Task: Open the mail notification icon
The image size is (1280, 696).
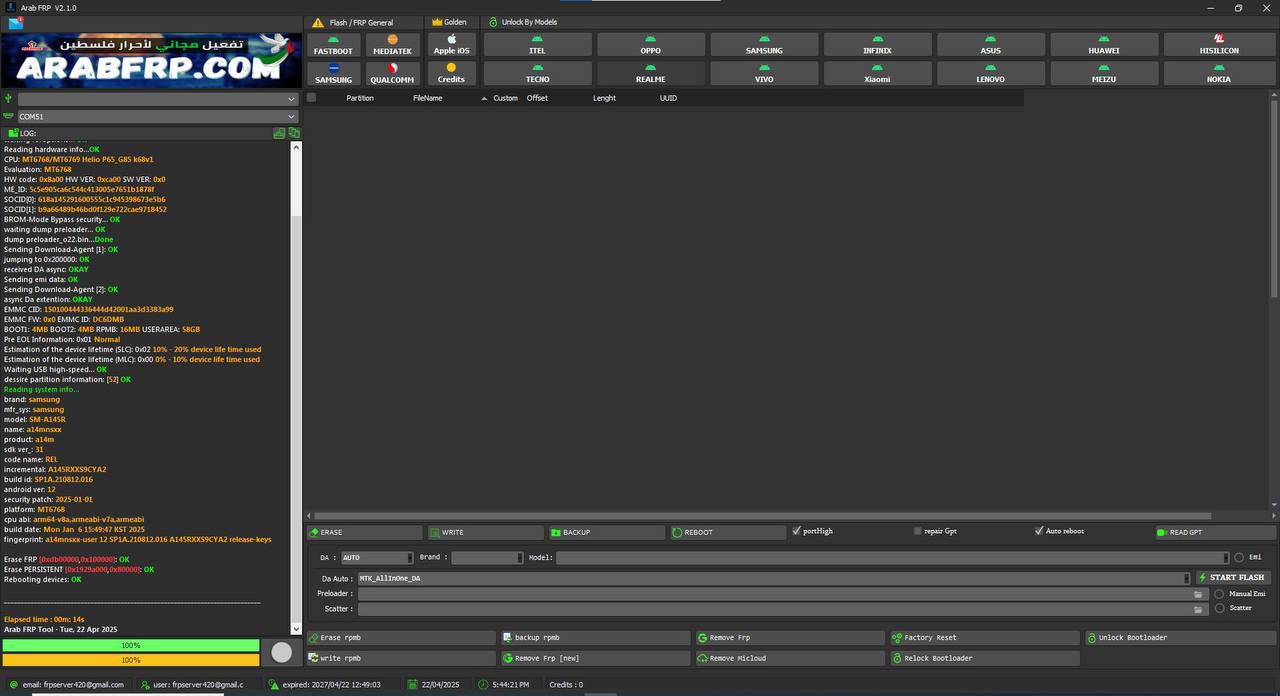Action: [x=15, y=23]
